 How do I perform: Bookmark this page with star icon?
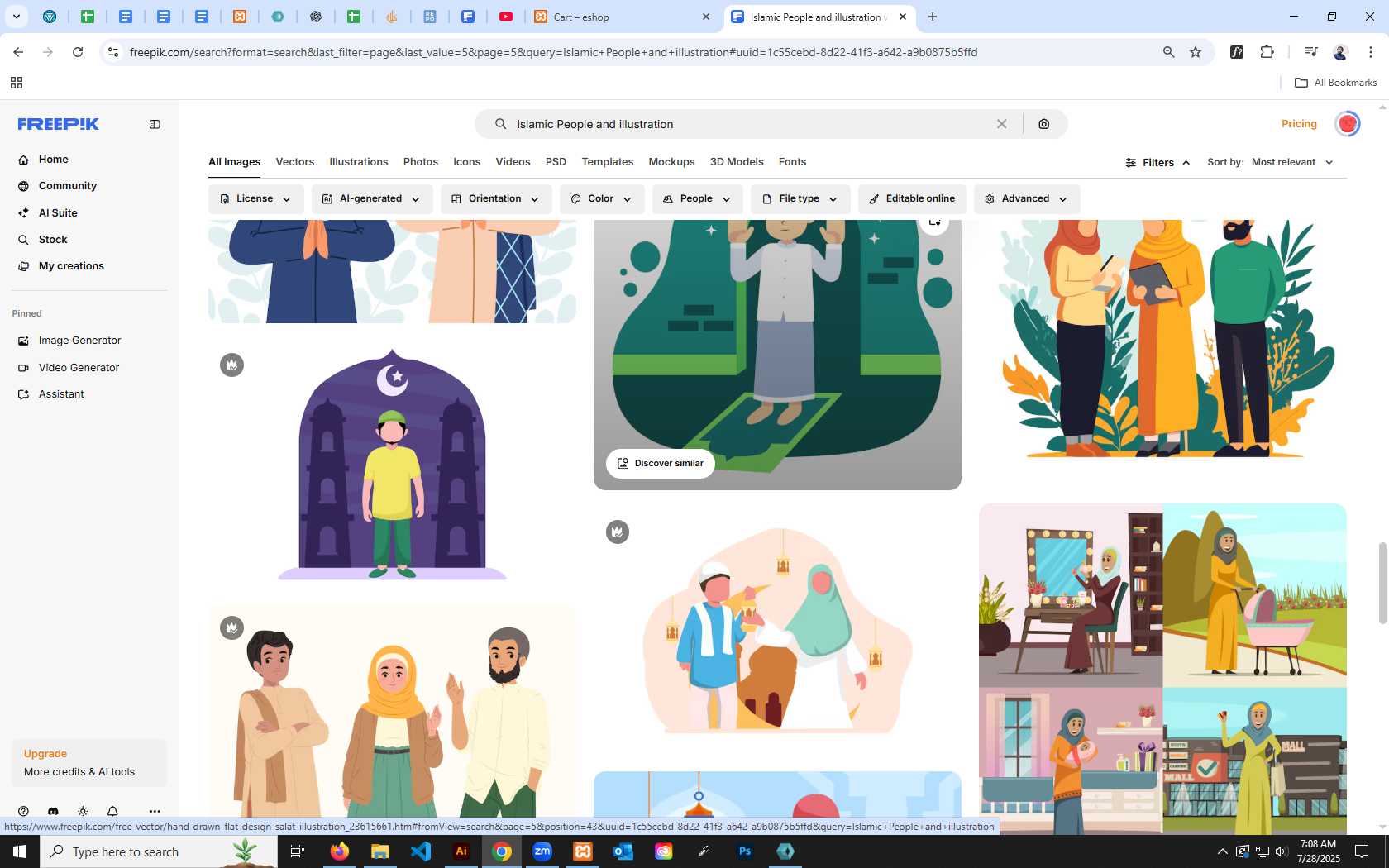[x=1196, y=52]
